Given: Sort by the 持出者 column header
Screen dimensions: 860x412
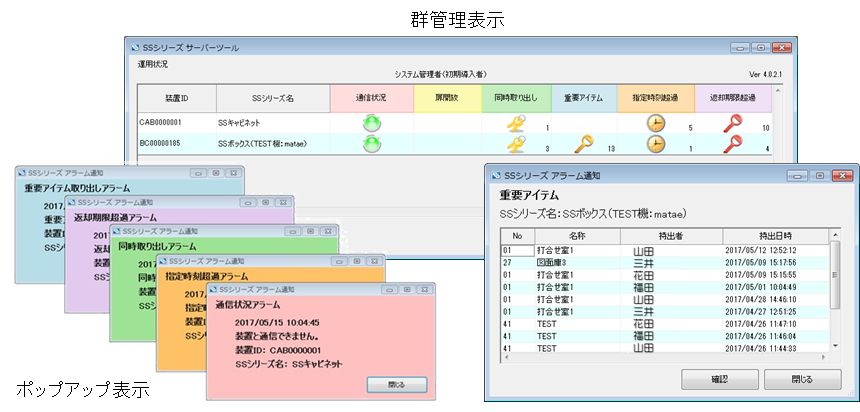Looking at the screenshot, I should coord(671,236).
